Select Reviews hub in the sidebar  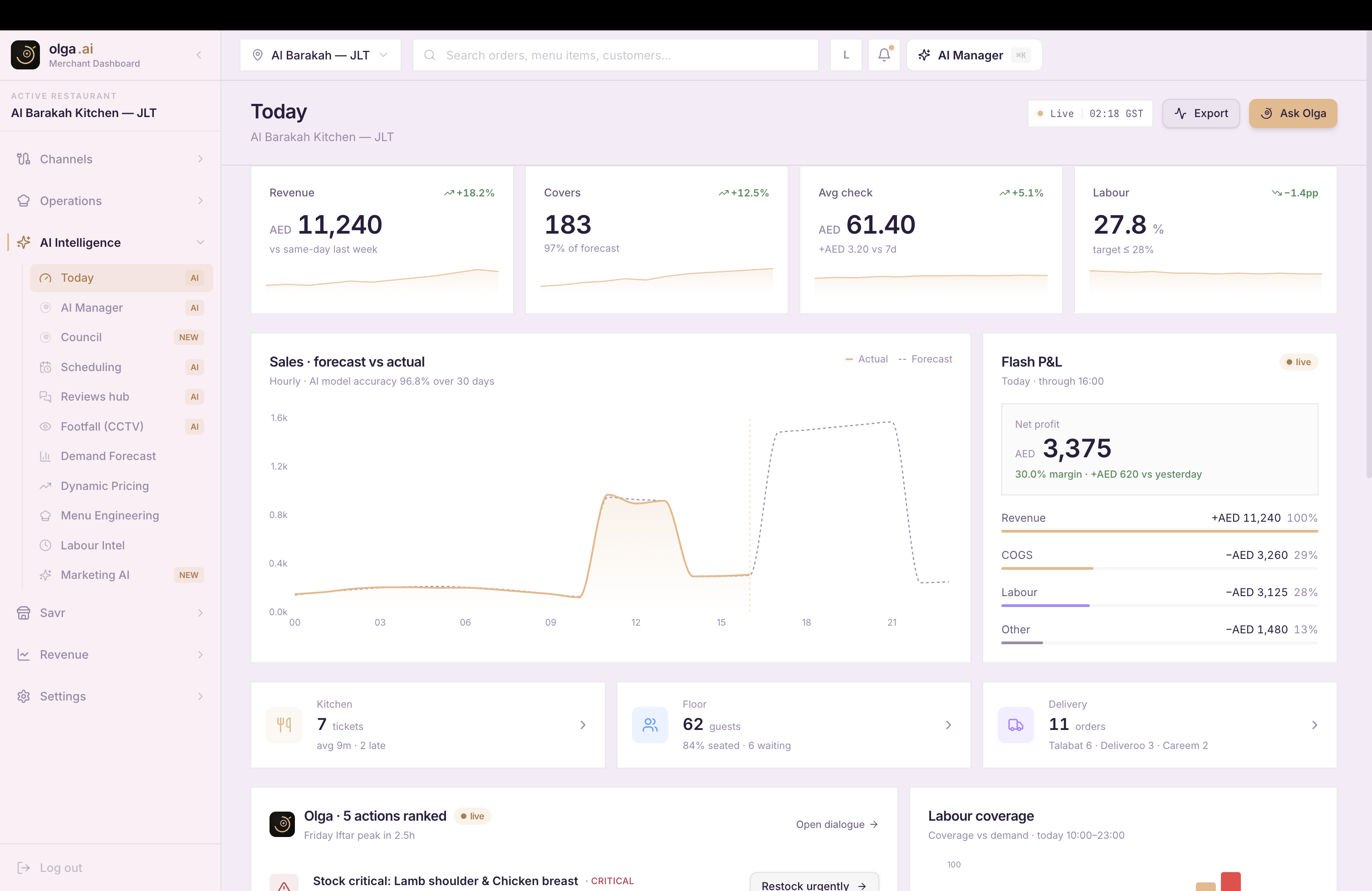coord(95,397)
